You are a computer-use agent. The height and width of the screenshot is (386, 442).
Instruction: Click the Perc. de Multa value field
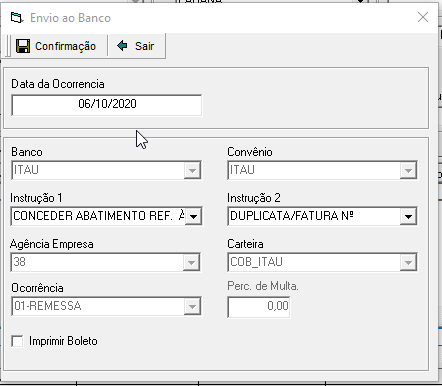pos(259,307)
